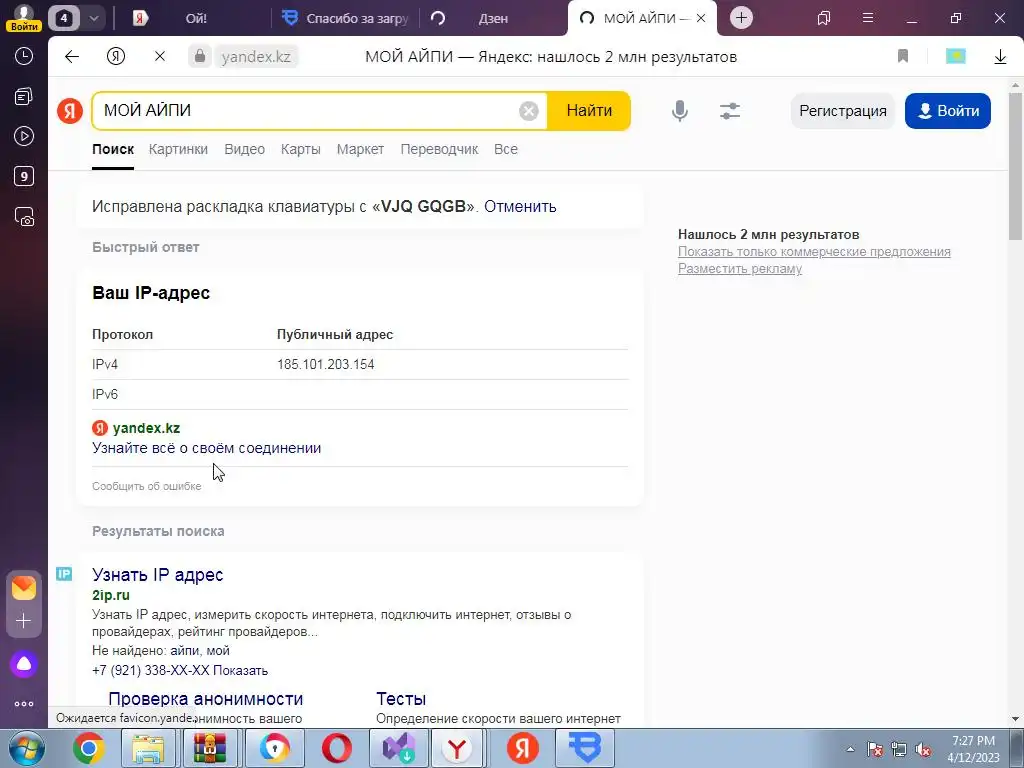Select the Переводчик tab

click(440, 150)
